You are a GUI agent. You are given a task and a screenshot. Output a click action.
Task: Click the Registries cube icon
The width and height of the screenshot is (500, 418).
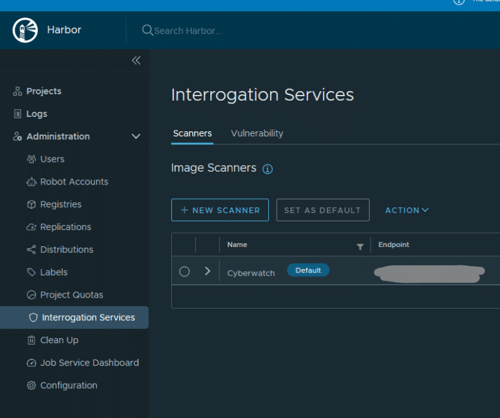pyautogui.click(x=31, y=204)
